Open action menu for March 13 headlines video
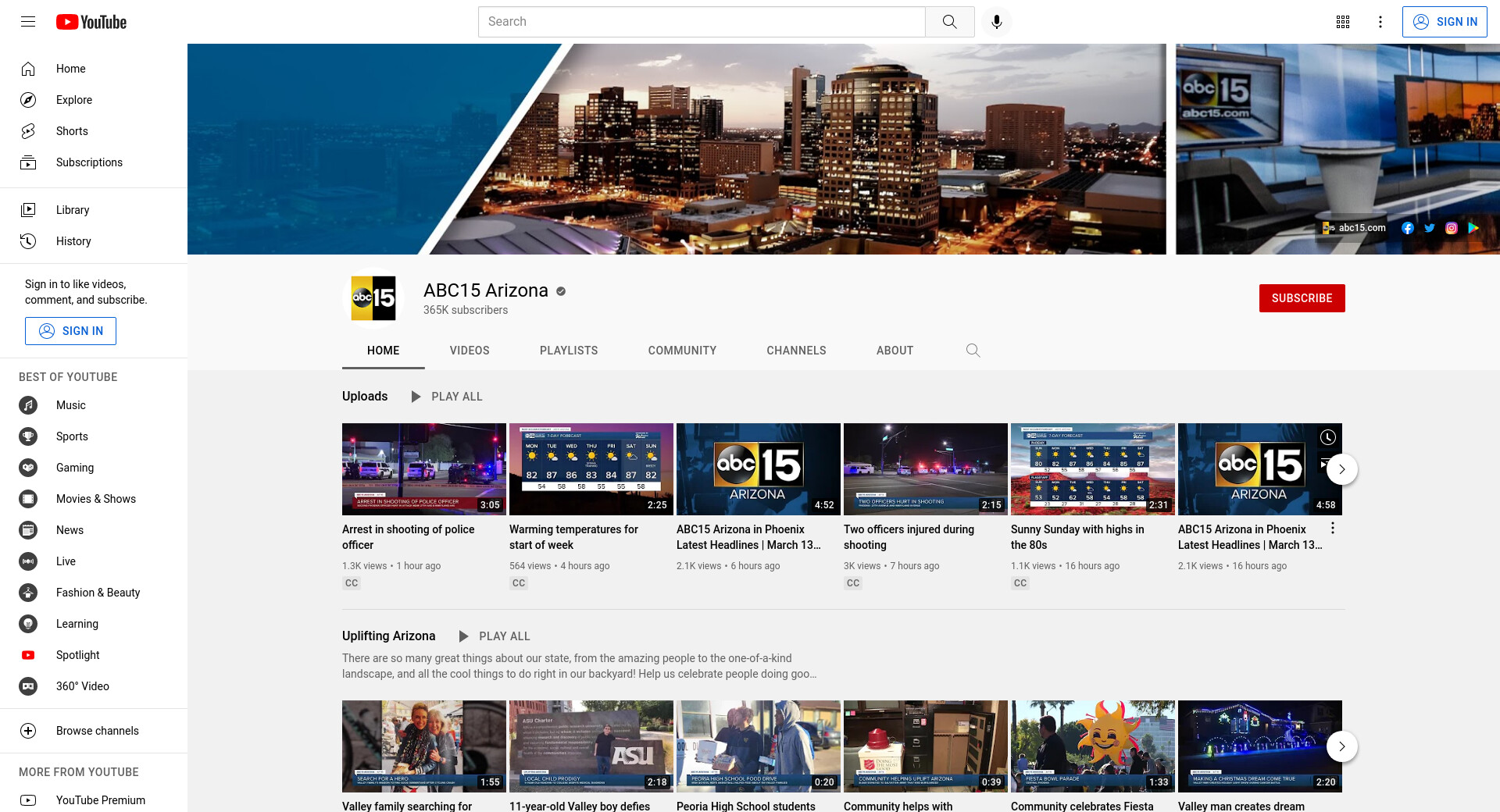The width and height of the screenshot is (1500, 812). click(1333, 529)
